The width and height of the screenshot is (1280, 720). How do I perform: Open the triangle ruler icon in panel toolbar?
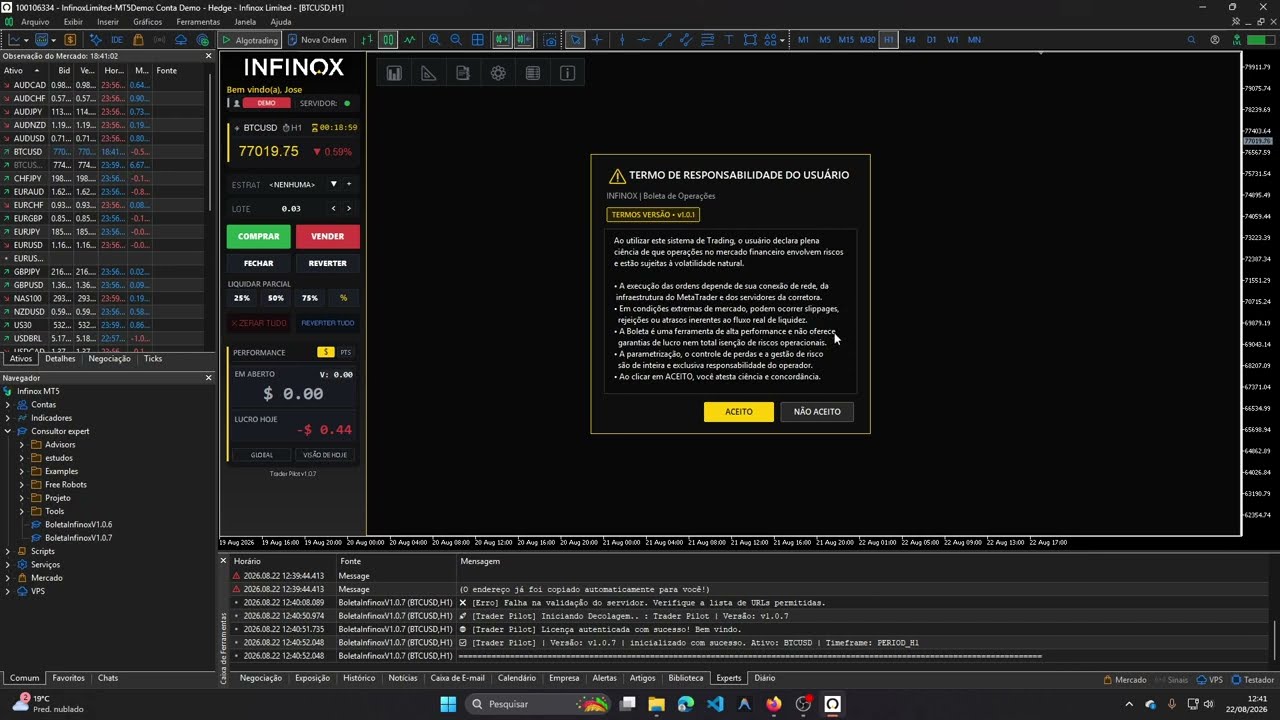(428, 73)
